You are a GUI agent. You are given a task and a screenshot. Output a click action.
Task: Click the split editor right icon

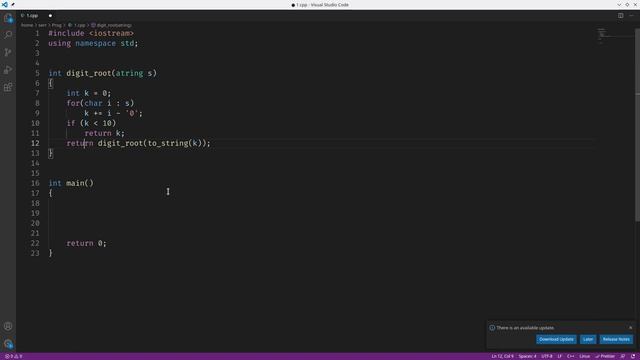tap(620, 16)
